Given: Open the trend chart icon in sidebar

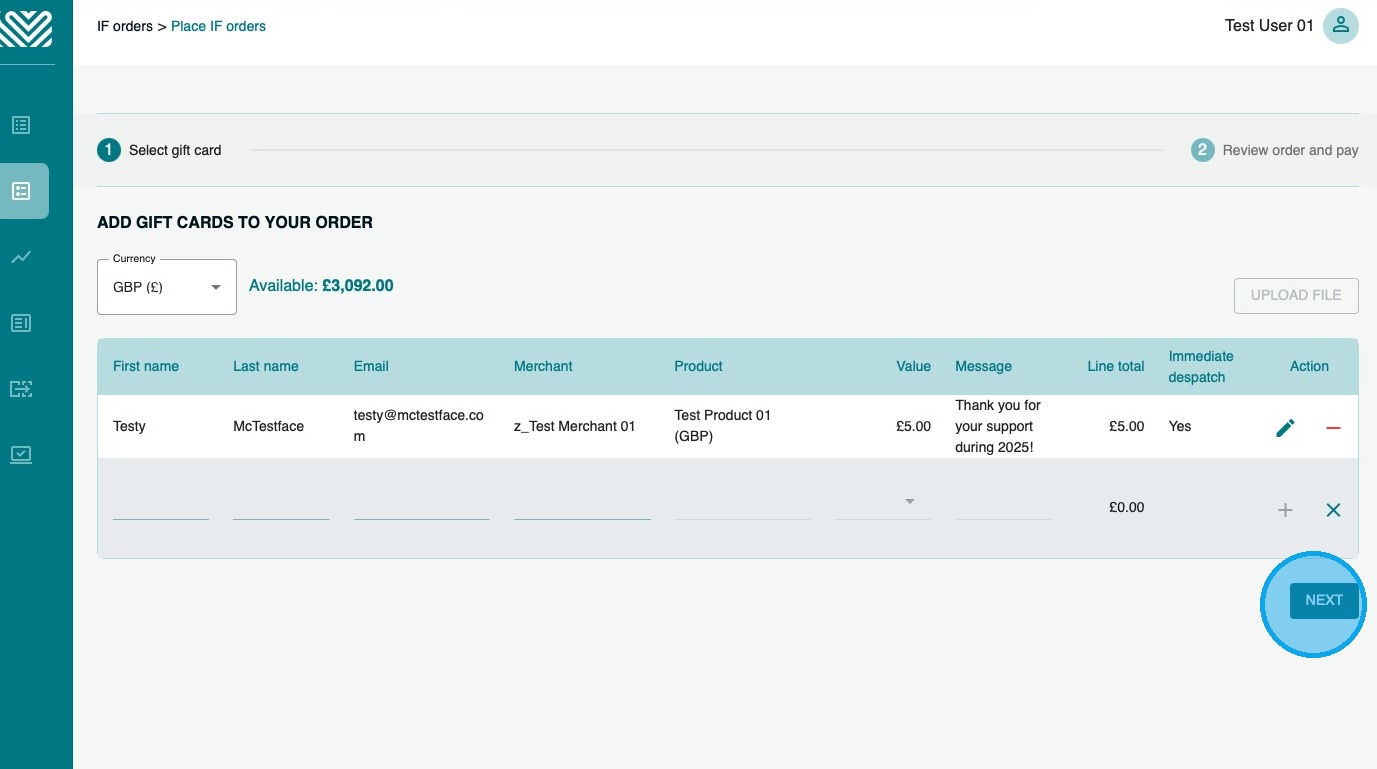Looking at the screenshot, I should [x=21, y=257].
